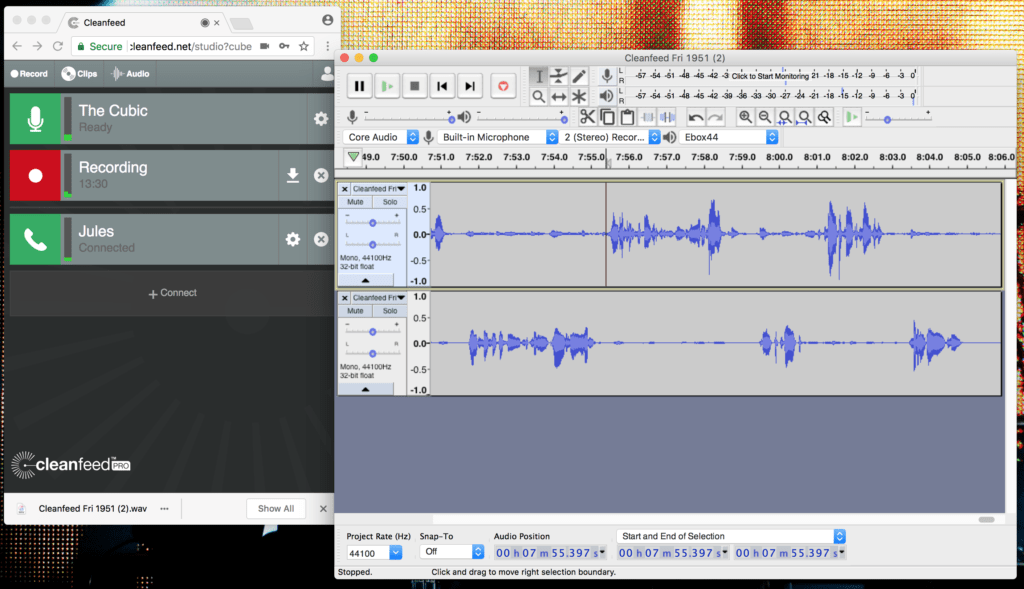Click the Zoom In magnifier button

pos(745,118)
